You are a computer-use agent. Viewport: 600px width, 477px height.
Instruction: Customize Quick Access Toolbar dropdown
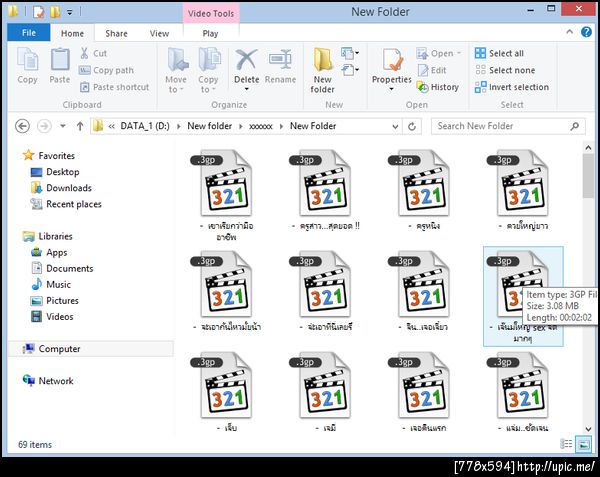click(70, 12)
